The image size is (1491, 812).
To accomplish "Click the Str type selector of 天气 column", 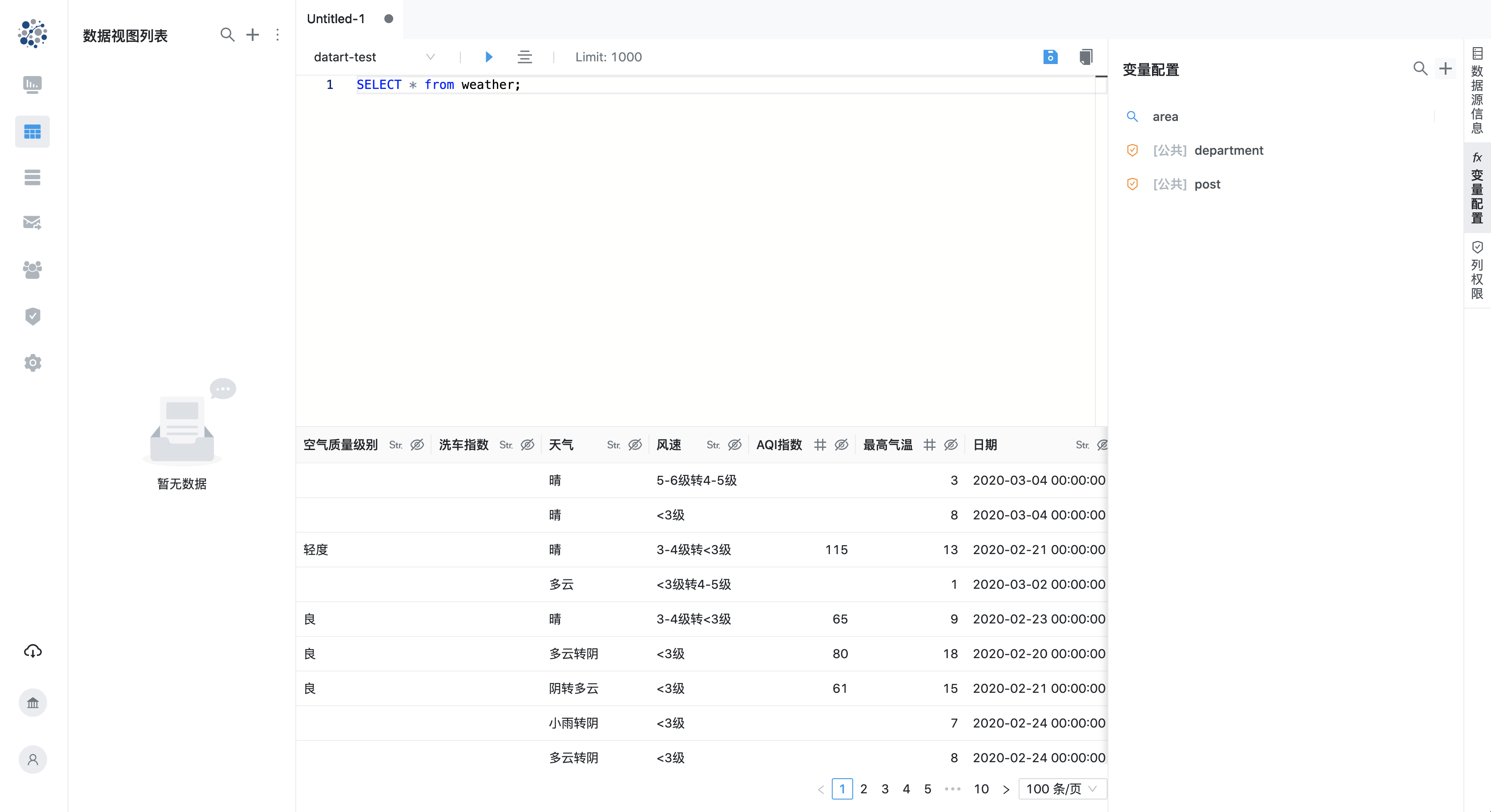I will (613, 445).
